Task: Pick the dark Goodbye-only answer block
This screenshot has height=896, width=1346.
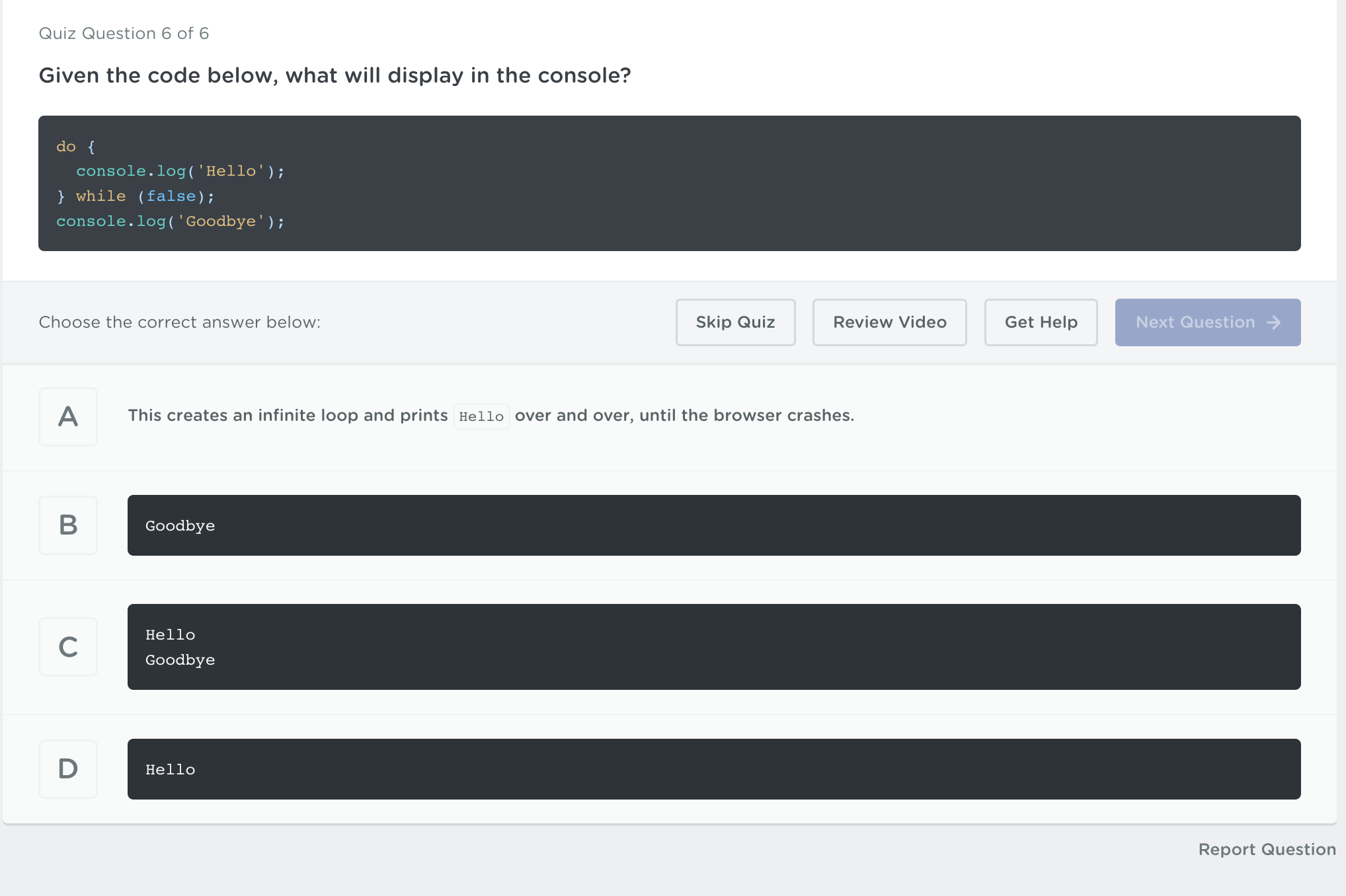Action: point(713,525)
